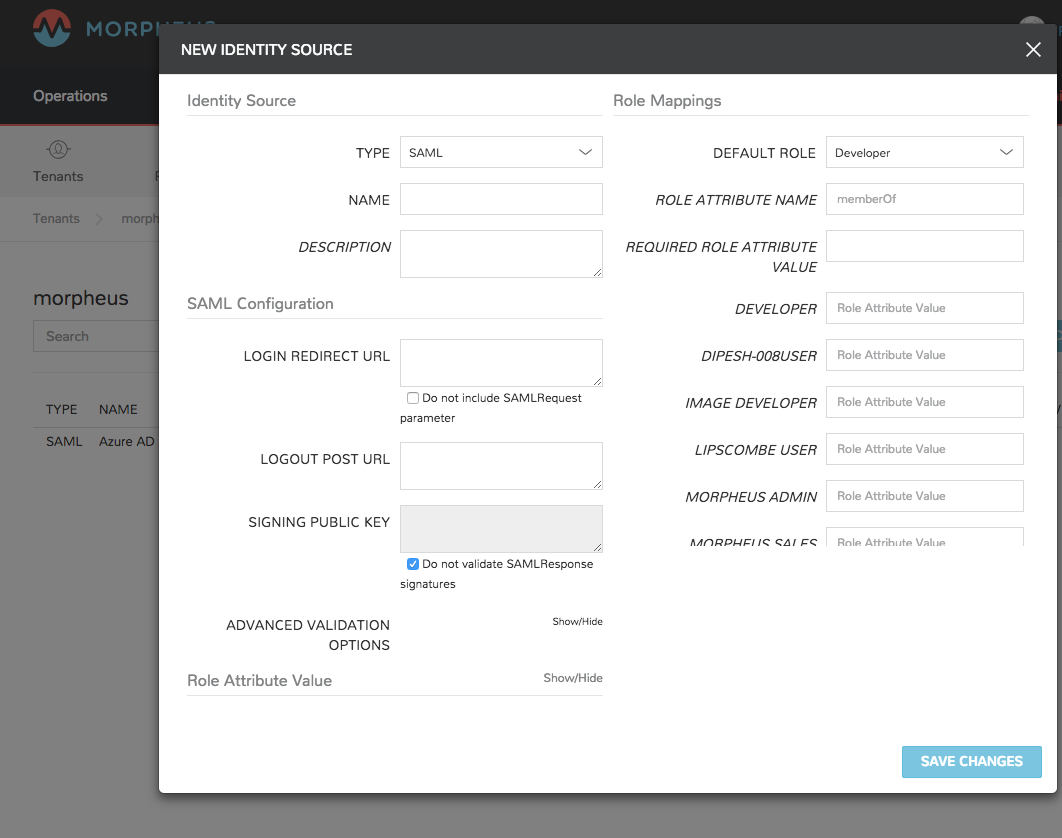The image size is (1062, 838).
Task: Open Tenants icon in background page
Action: (x=58, y=149)
